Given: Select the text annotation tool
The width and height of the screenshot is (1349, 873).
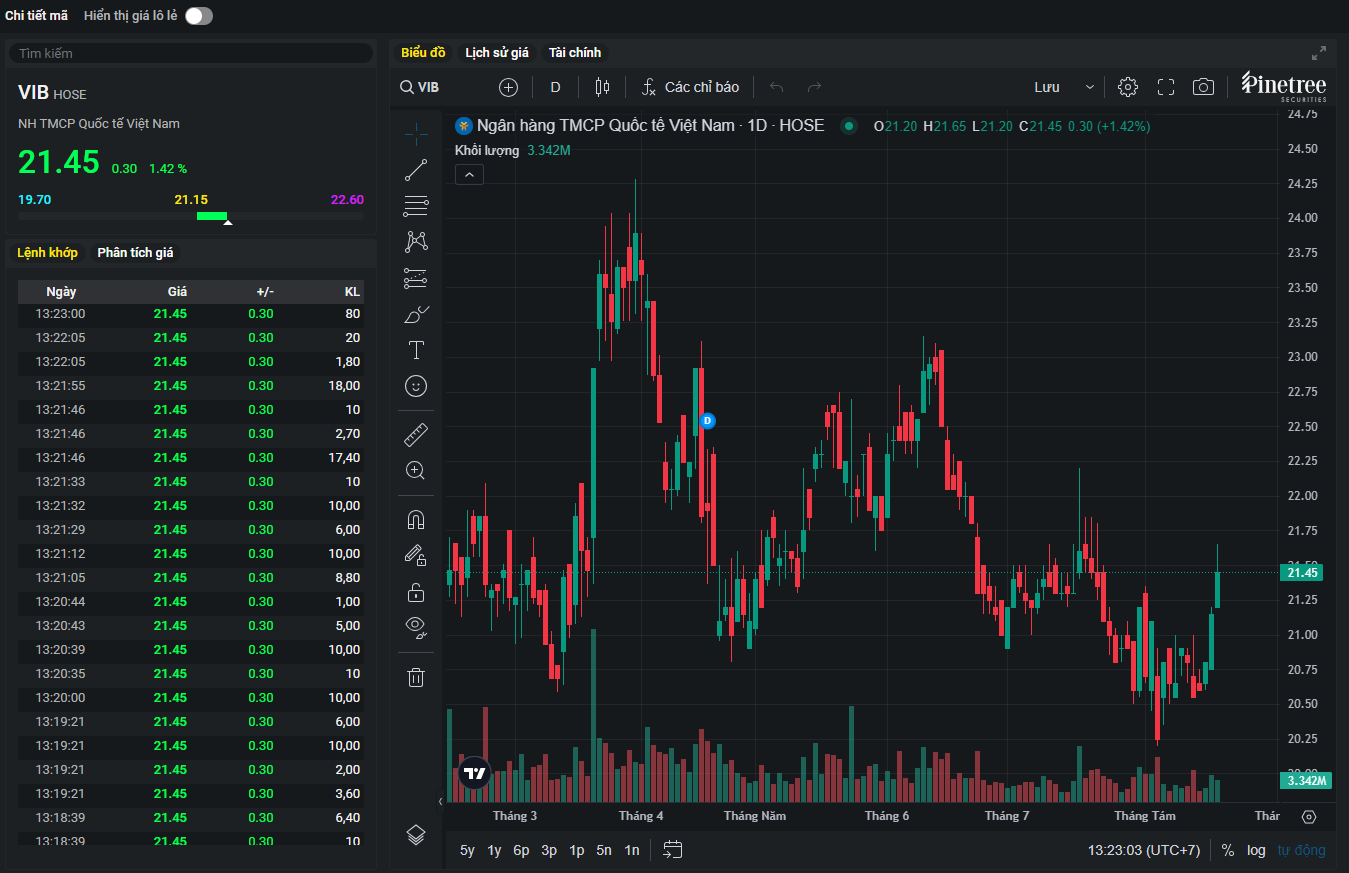Looking at the screenshot, I should coord(416,350).
